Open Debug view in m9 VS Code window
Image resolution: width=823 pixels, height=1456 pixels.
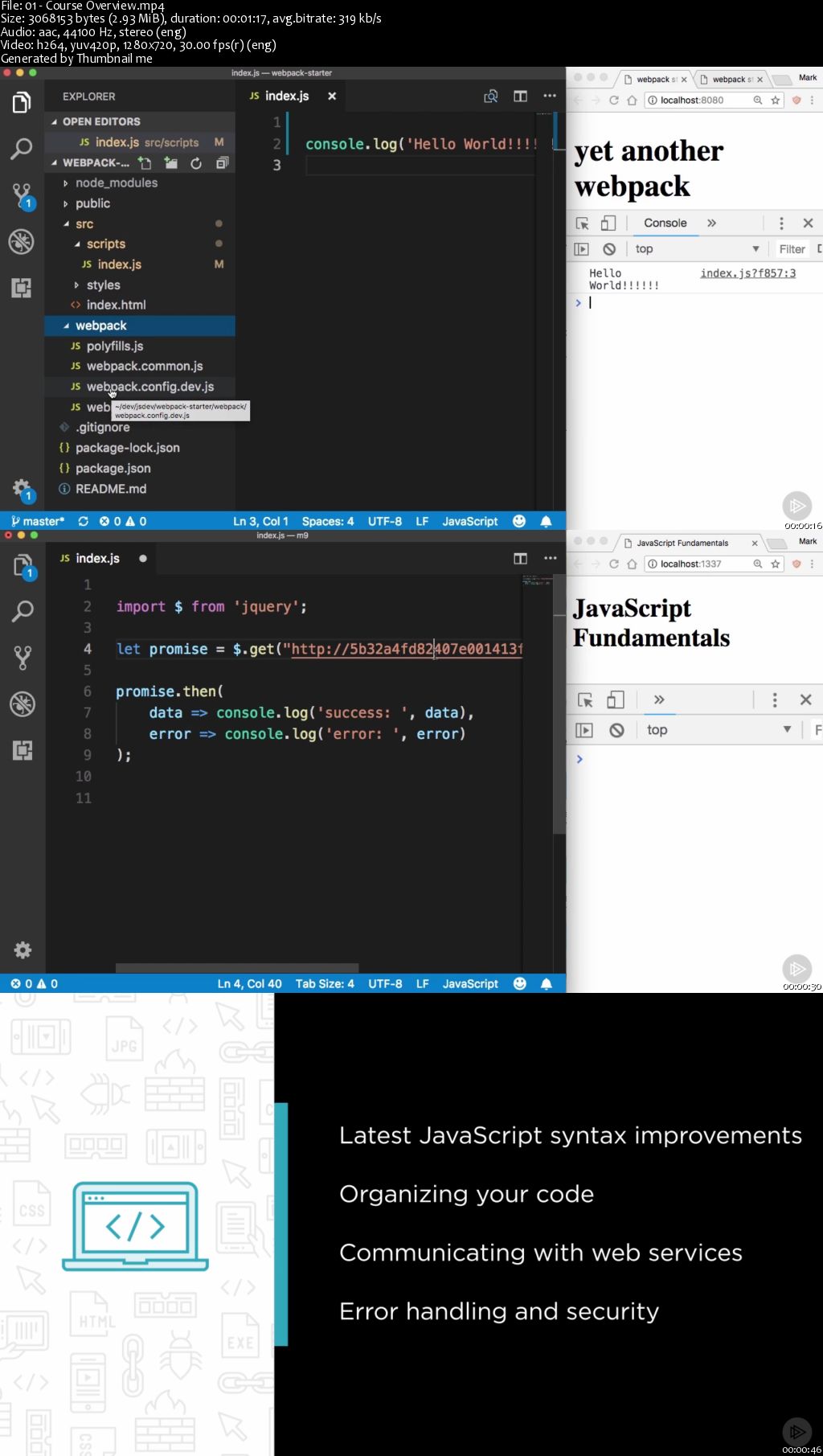click(x=23, y=704)
